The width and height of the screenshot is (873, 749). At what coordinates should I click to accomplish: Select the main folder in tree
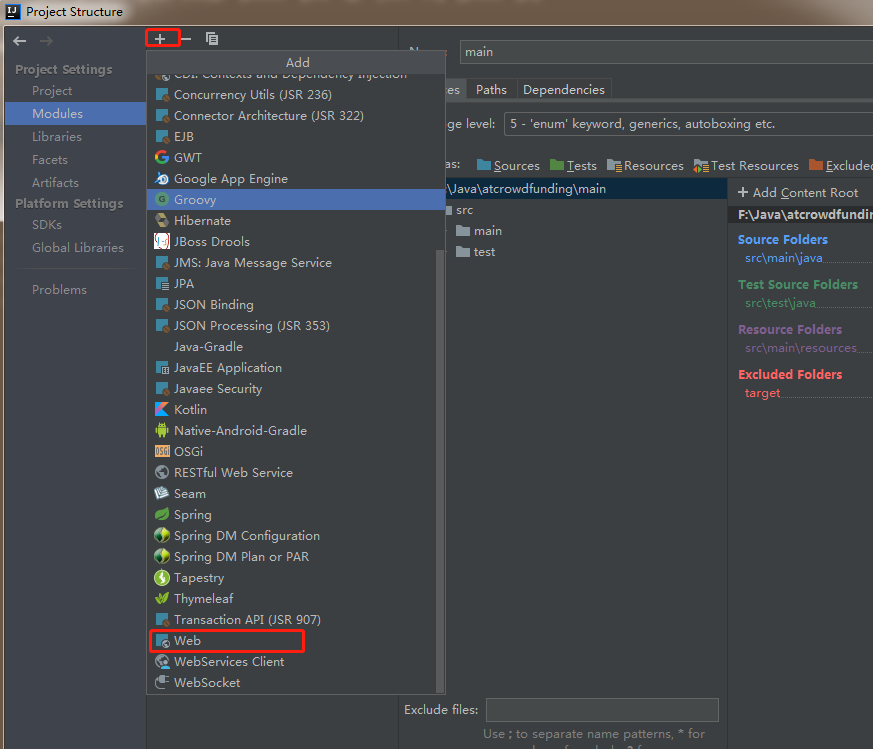click(x=479, y=231)
